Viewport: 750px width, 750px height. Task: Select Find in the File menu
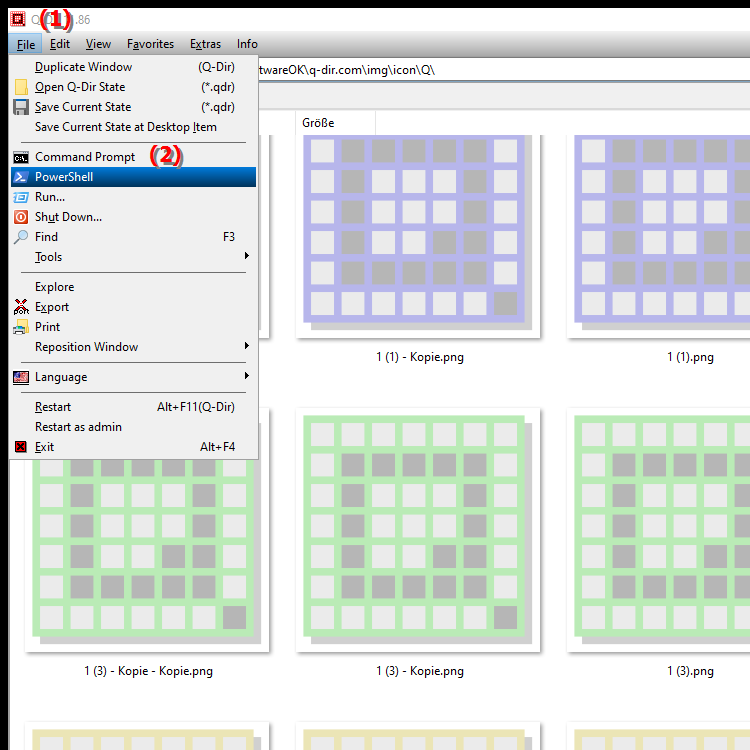point(133,237)
